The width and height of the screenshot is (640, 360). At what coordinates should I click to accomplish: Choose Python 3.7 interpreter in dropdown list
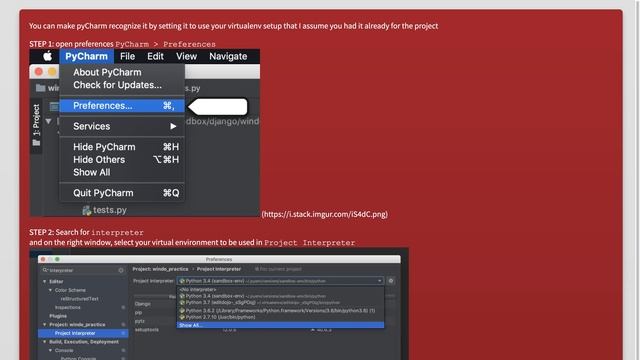coord(280,302)
